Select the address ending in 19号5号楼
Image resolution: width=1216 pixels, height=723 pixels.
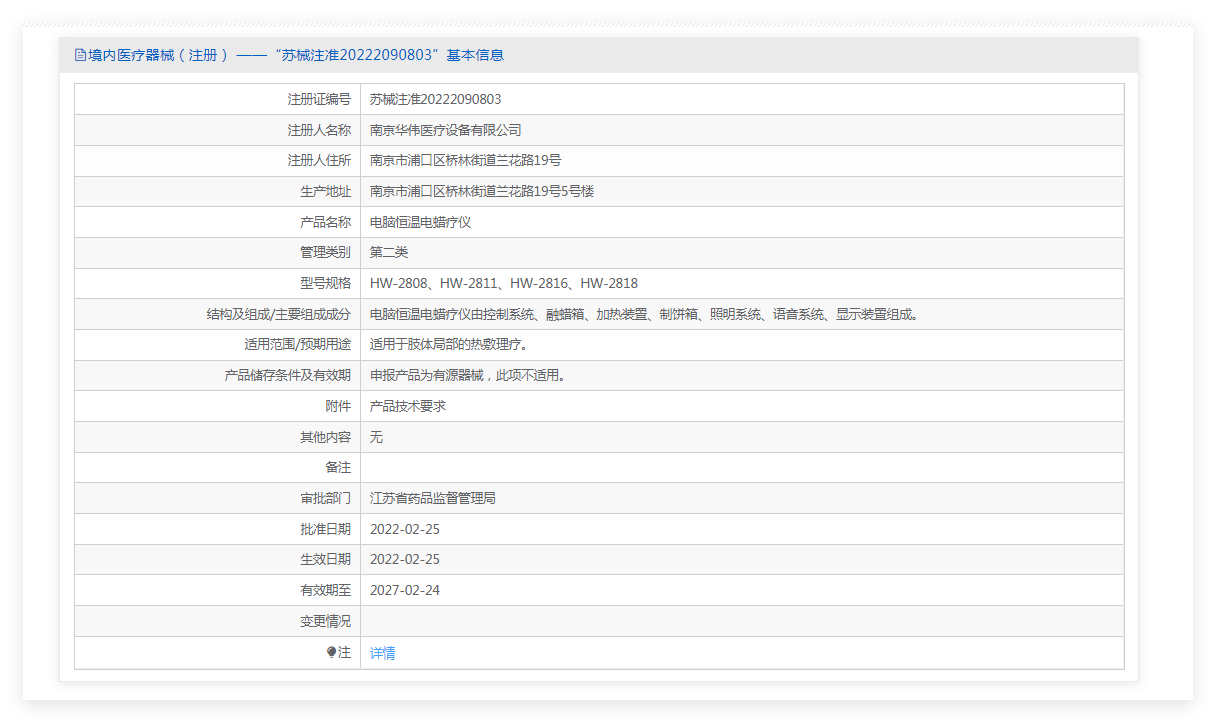point(482,191)
